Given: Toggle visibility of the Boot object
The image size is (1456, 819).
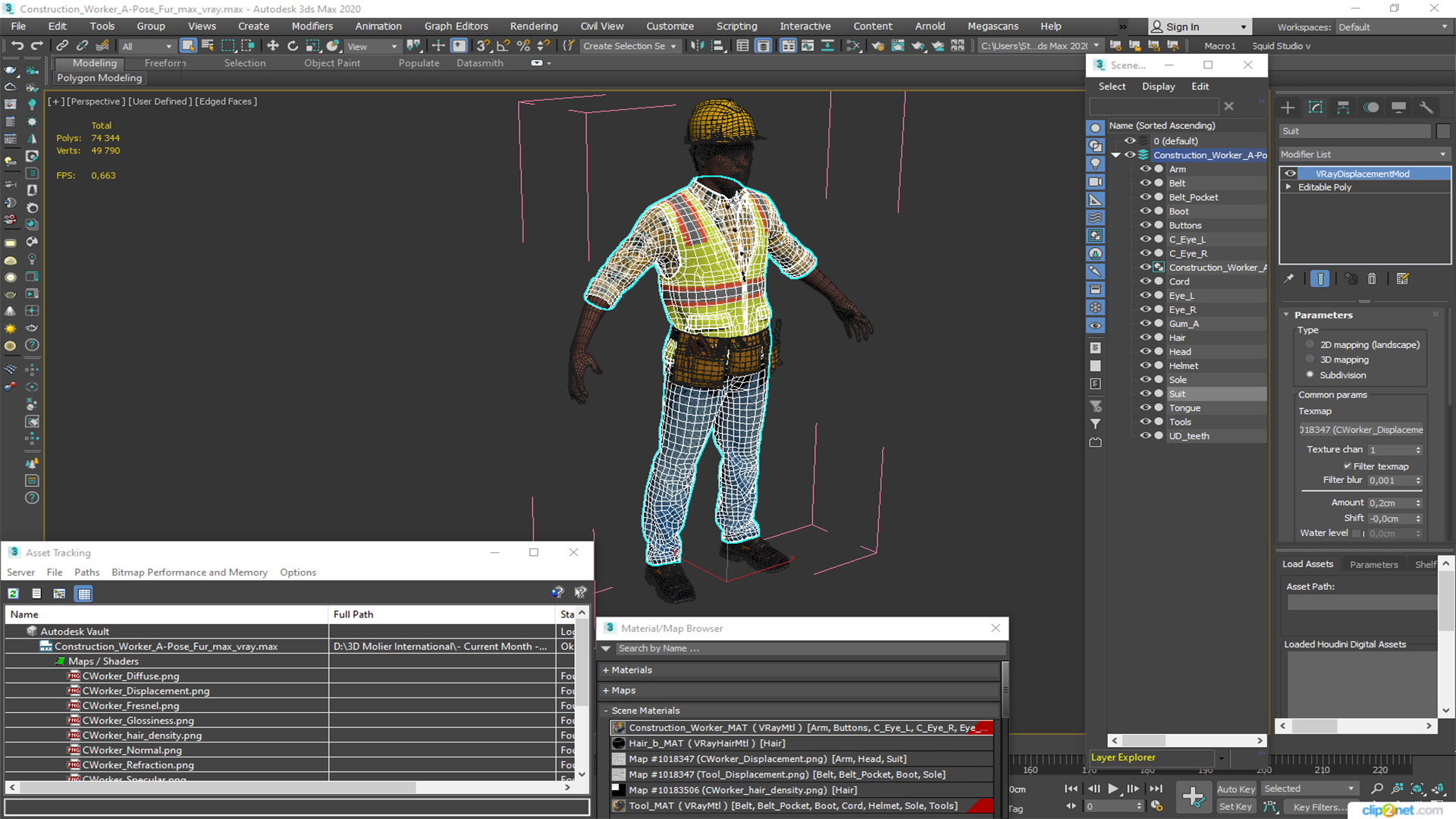Looking at the screenshot, I should pyautogui.click(x=1145, y=211).
